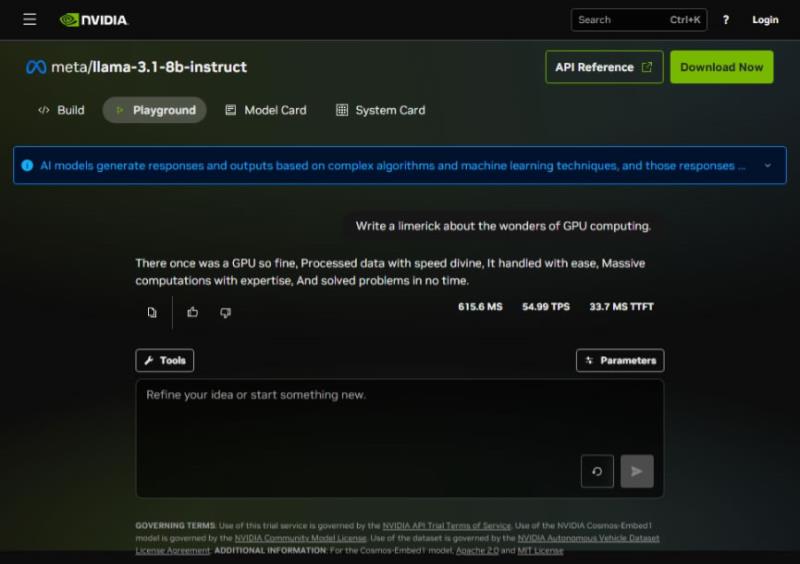Copy the response with the copy icon
Viewport: 800px width, 564px height.
tap(152, 312)
